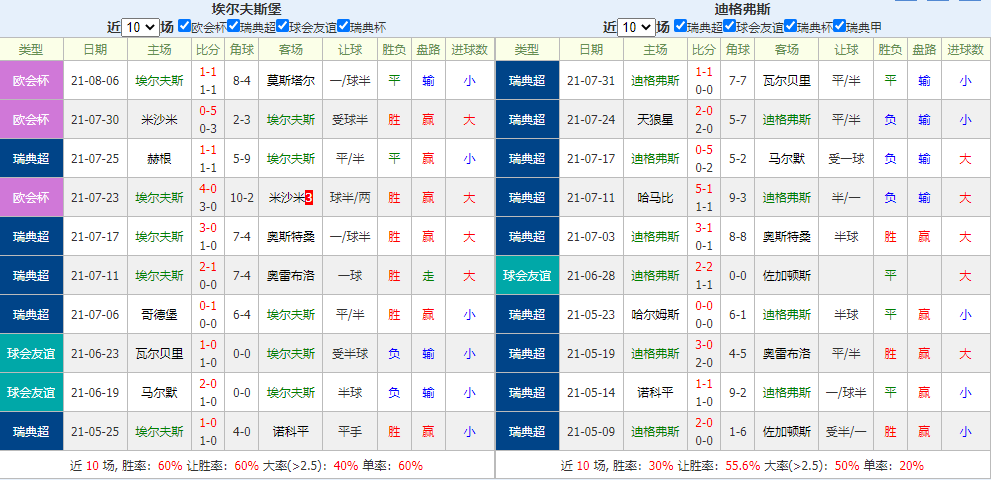Open the match count dropdown under 迪格弗斯
Image resolution: width=991 pixels, height=480 pixels.
pyautogui.click(x=636, y=27)
